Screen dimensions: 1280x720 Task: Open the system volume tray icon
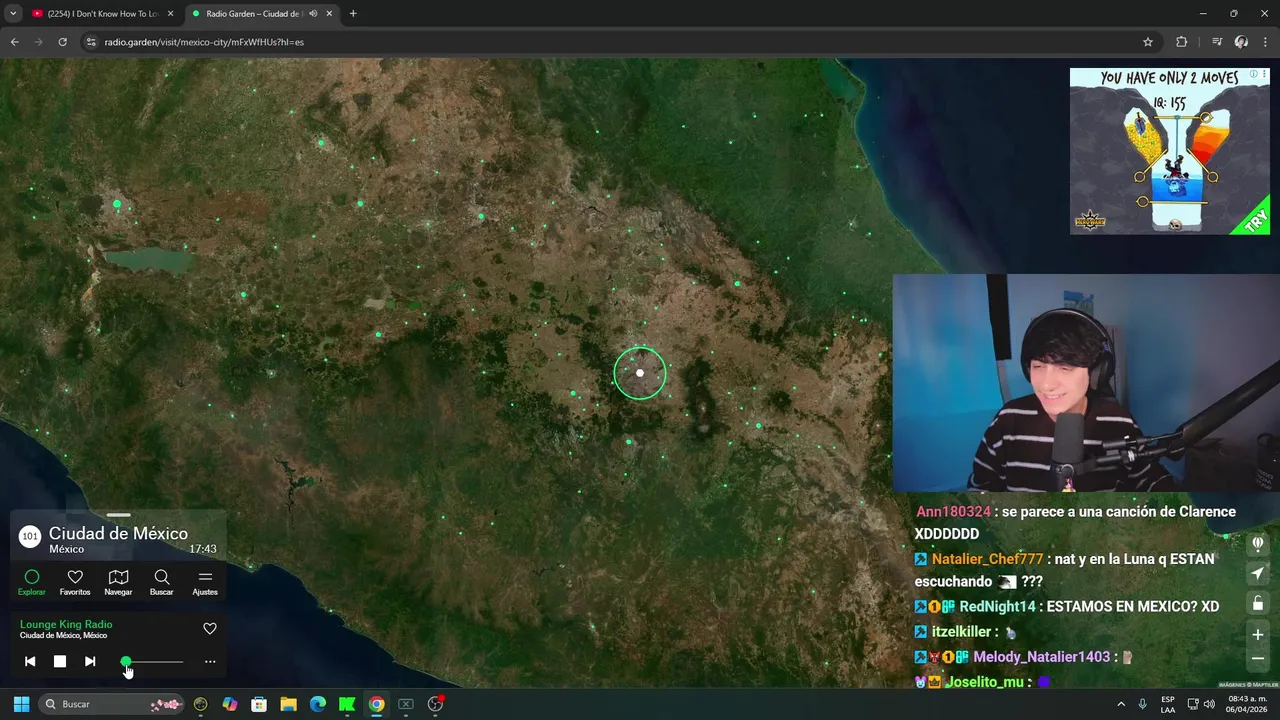click(x=1209, y=704)
